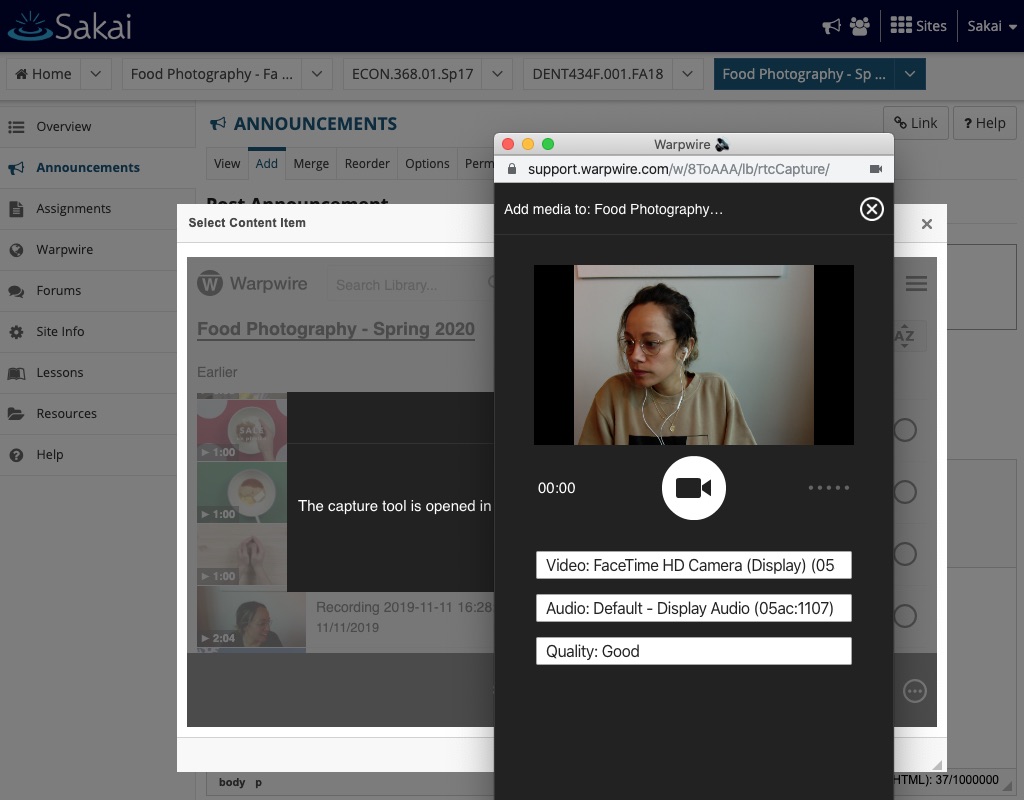Open the Food Photography - Sp active tab
Viewport: 1024px width, 800px height.
click(x=804, y=74)
